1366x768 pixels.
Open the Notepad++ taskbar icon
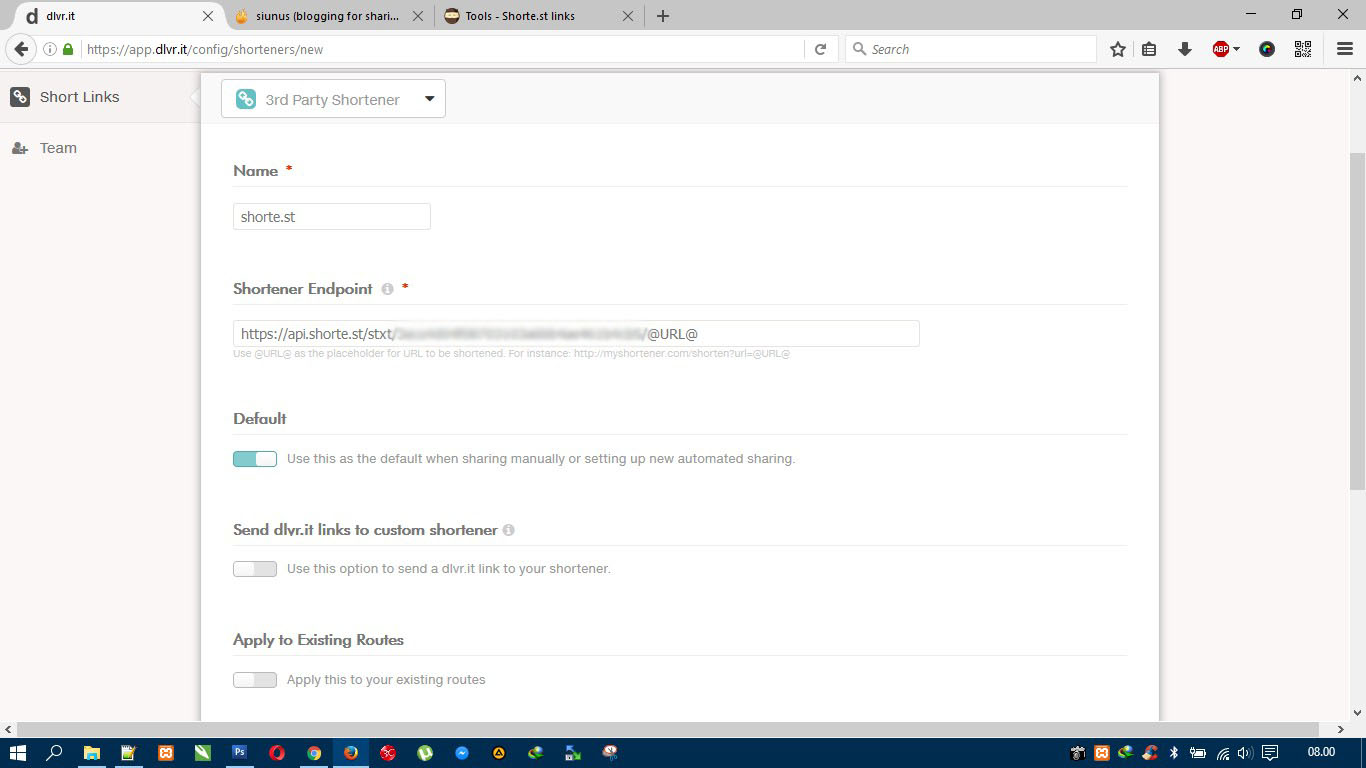click(x=128, y=752)
